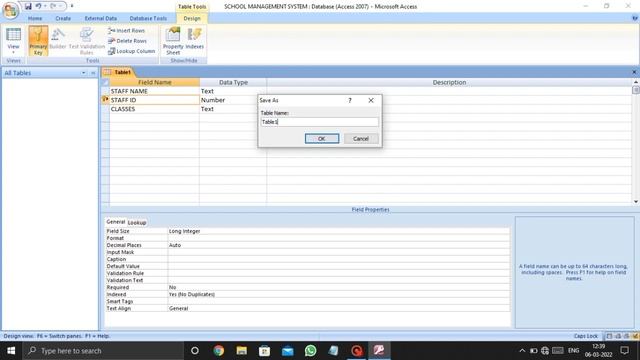Toggle the Property Sheet pane
Screen dimensions: 640x360
173,41
